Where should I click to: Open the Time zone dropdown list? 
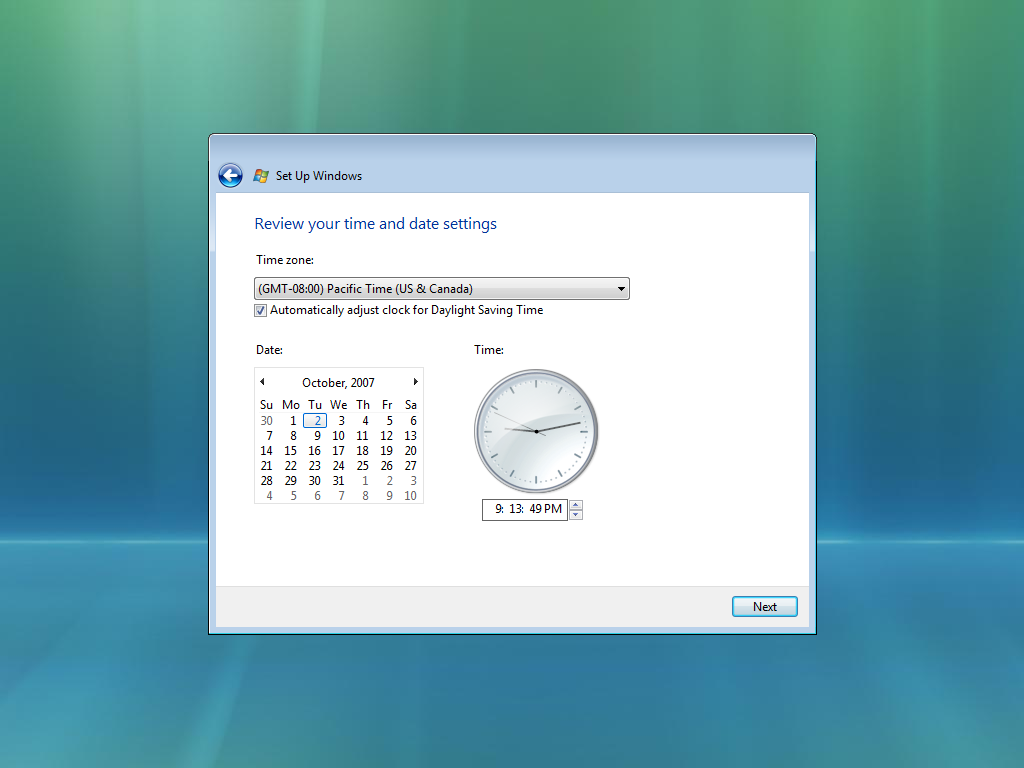coord(441,289)
